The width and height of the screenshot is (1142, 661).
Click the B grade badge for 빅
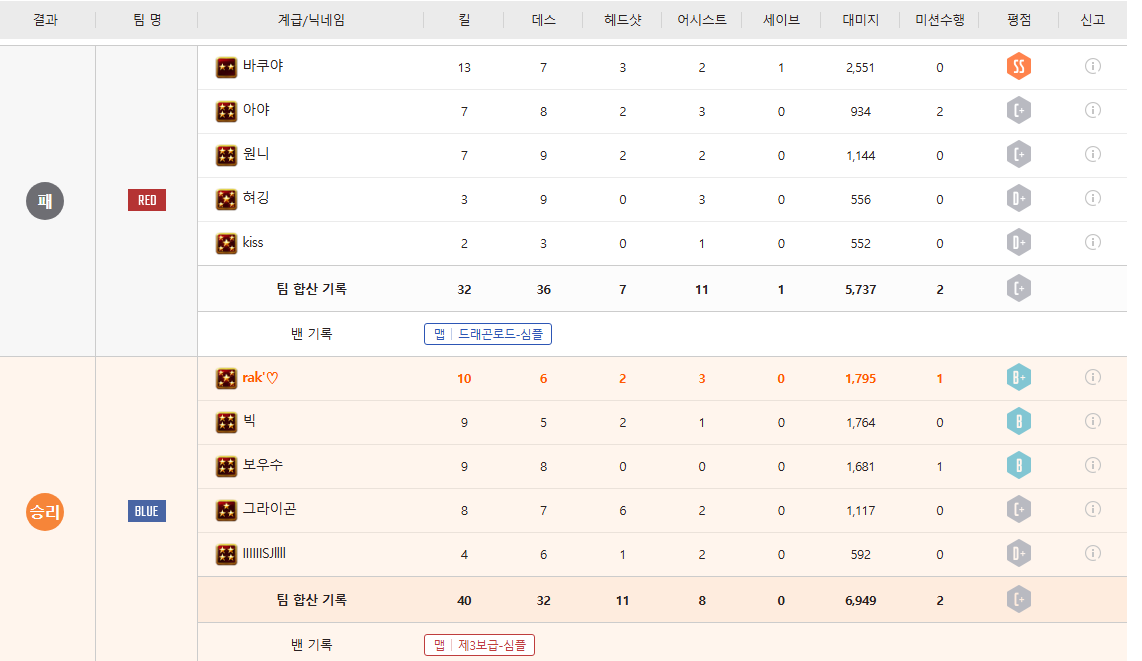[x=1018, y=422]
